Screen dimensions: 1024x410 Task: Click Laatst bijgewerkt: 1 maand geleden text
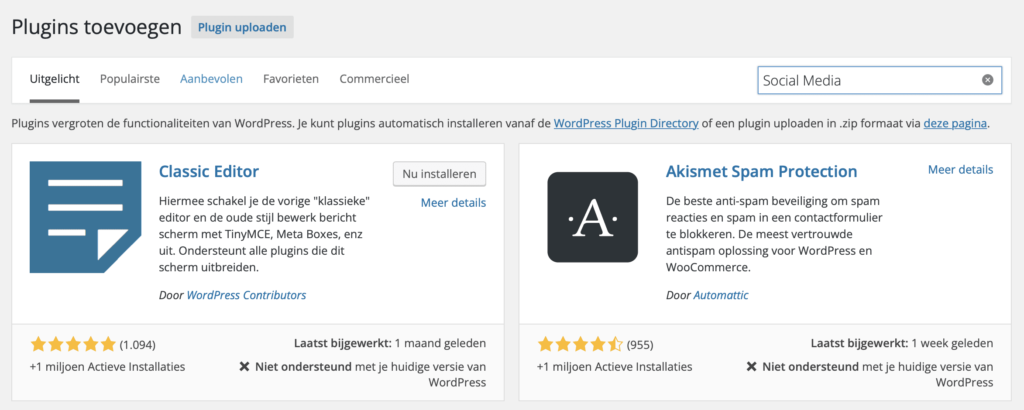pos(390,343)
